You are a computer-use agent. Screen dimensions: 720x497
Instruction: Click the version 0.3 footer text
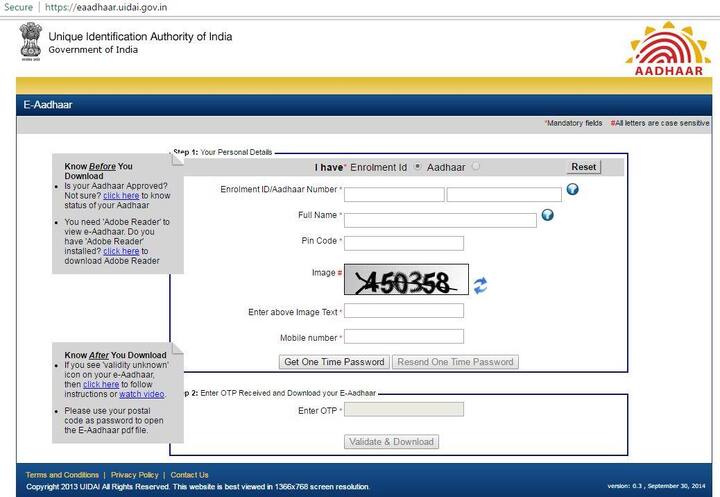(656, 486)
